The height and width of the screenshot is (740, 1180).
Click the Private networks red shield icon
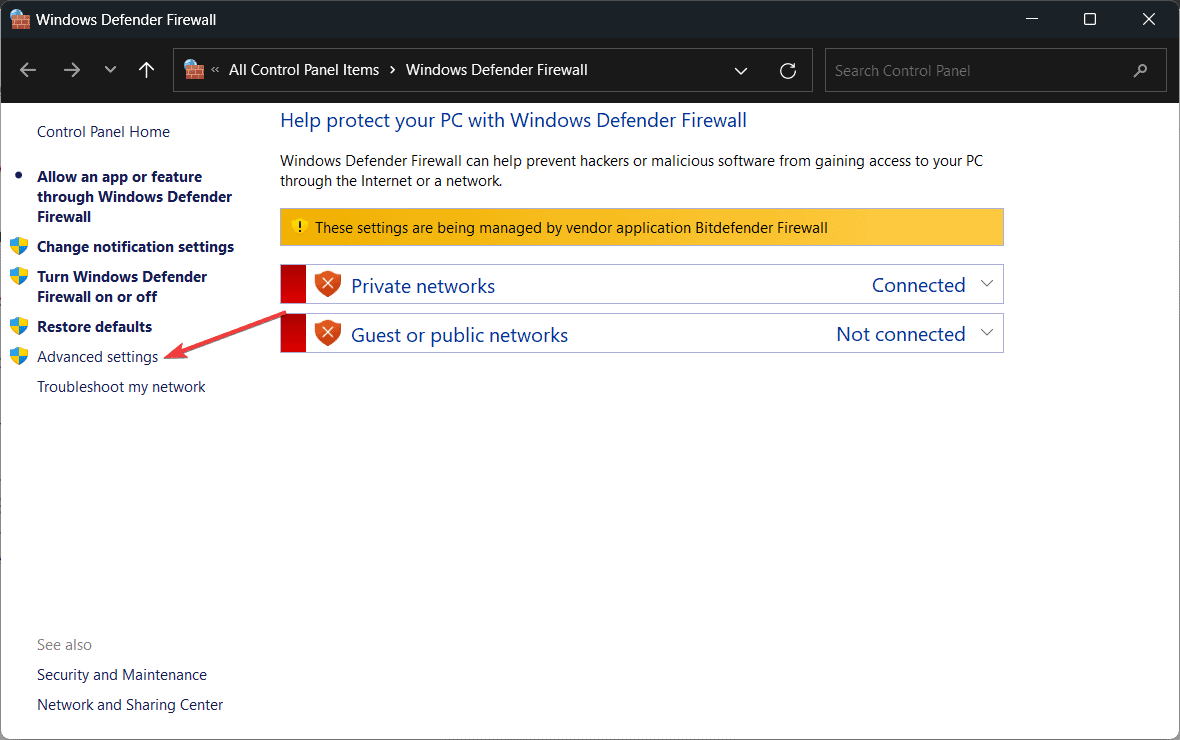click(328, 285)
